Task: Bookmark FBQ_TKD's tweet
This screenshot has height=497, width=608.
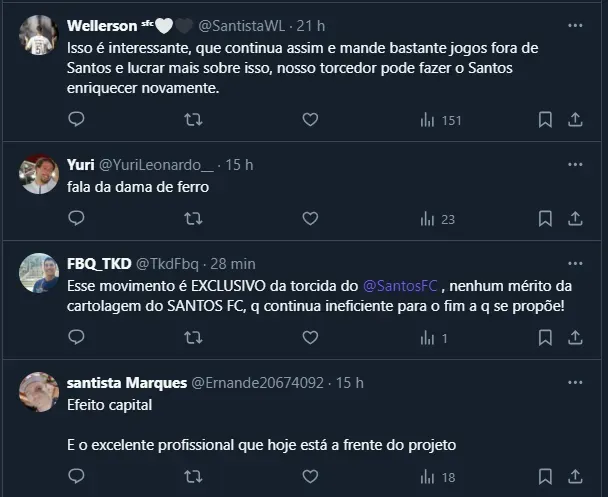Action: point(545,338)
